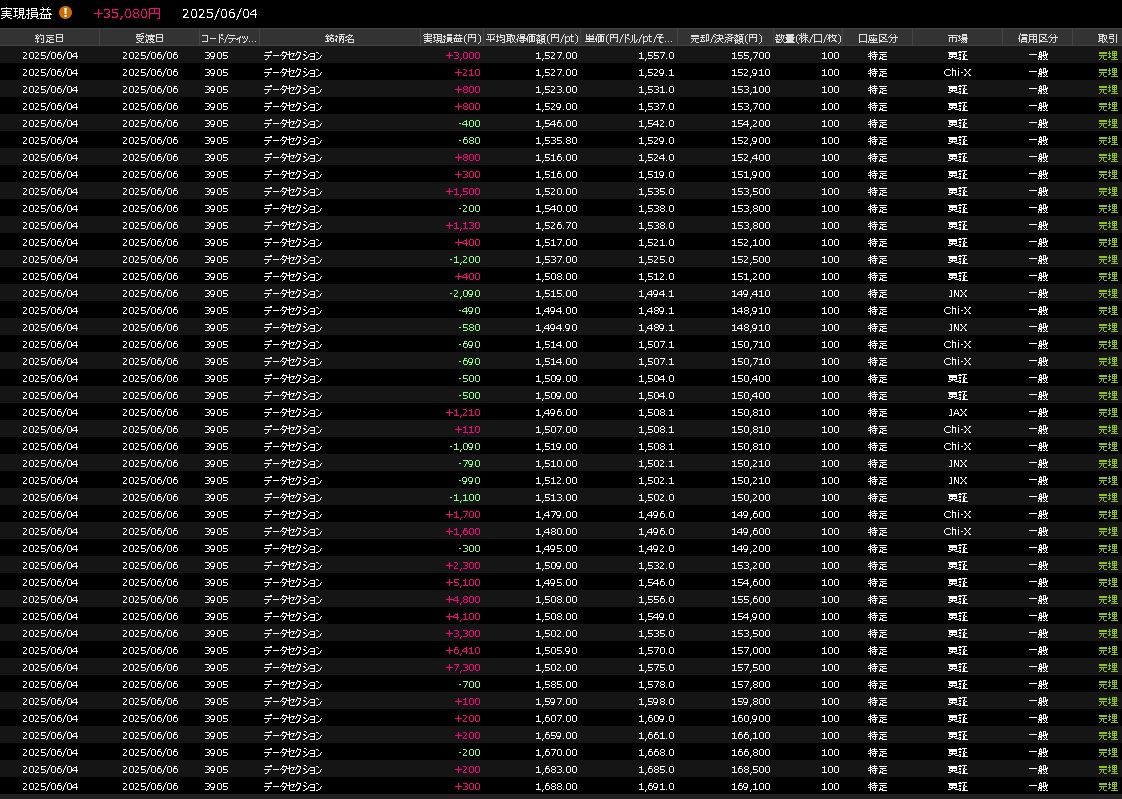Viewport: 1122px width, 799px height.
Task: Click the -990 realized loss cell
Action: (x=469, y=481)
